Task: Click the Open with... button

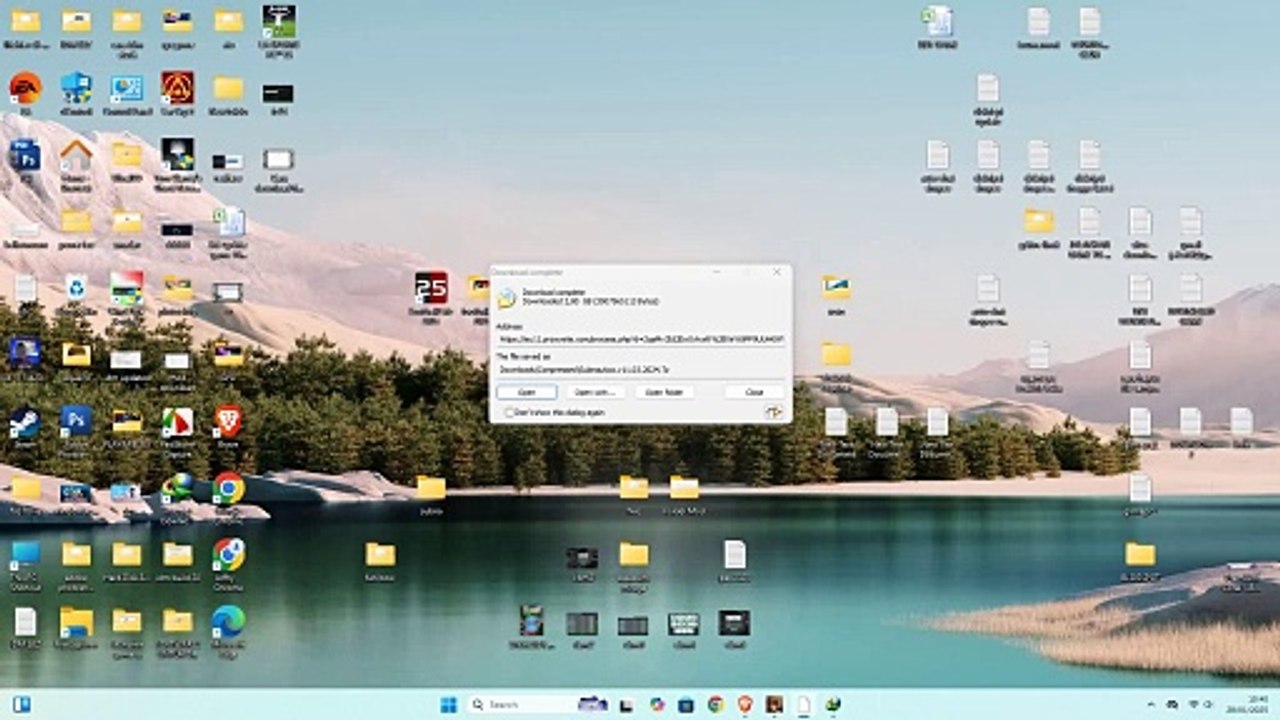Action: [x=595, y=392]
